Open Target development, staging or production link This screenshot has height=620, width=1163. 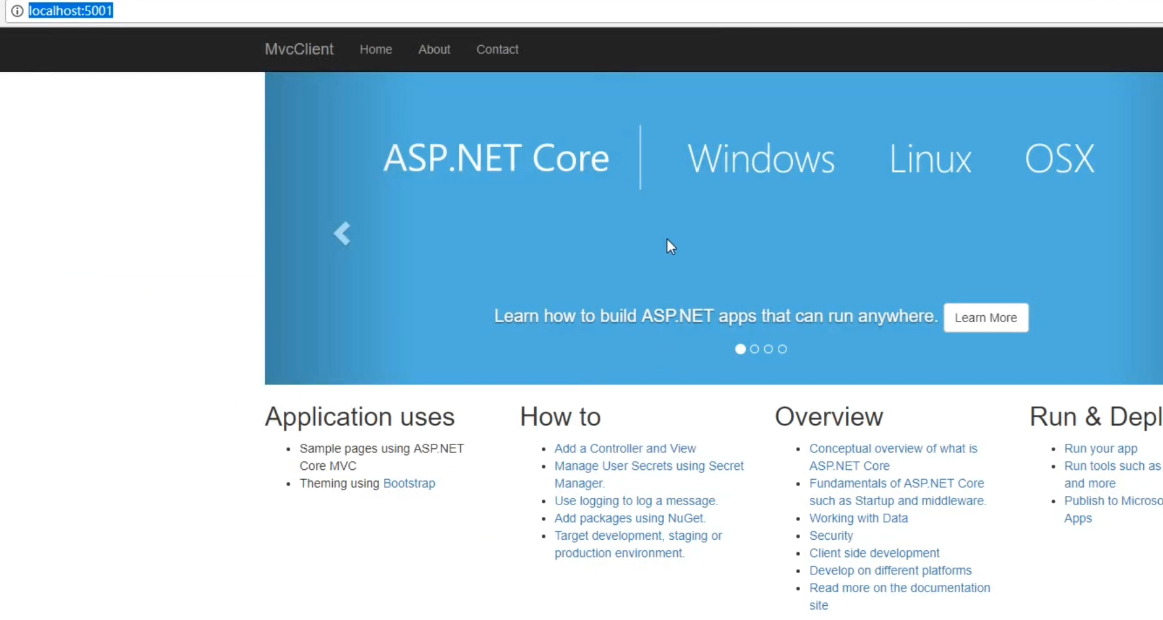[638, 544]
